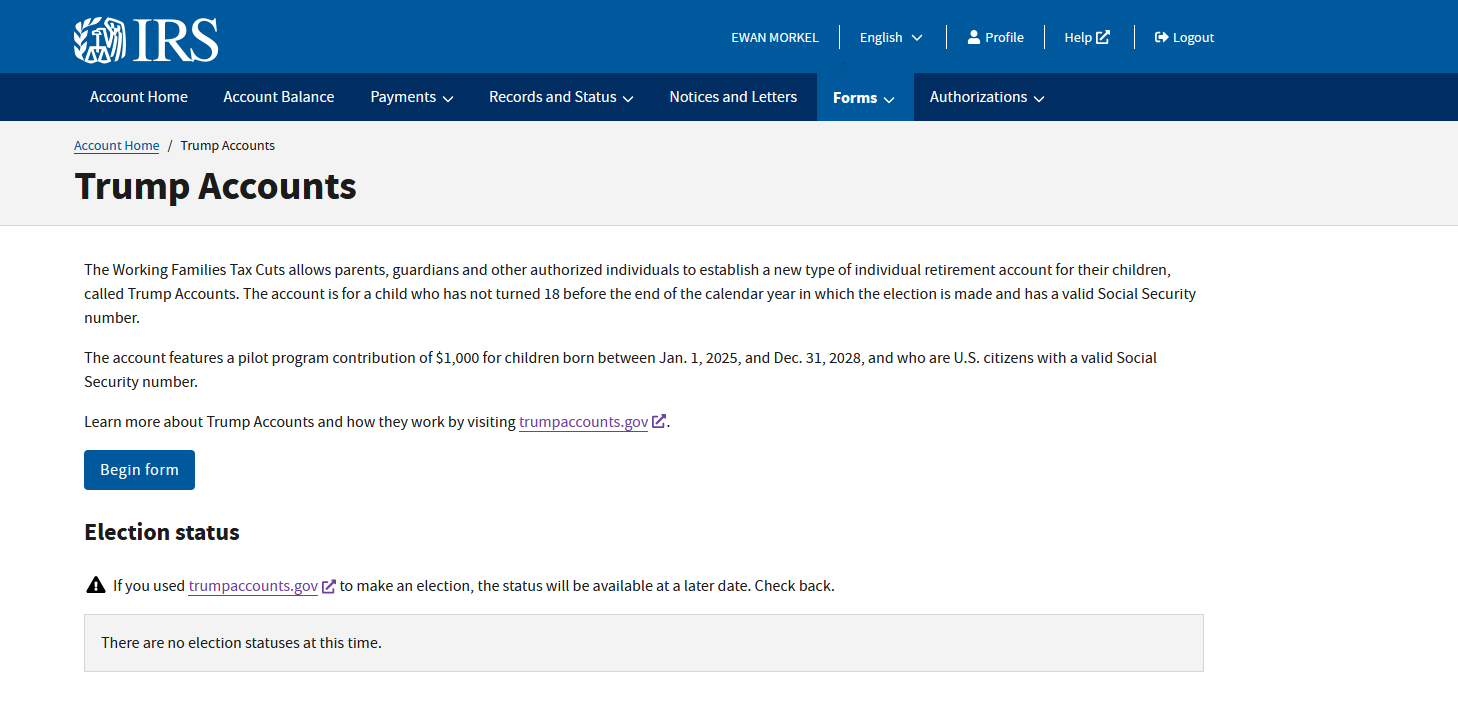The image size is (1458, 704).
Task: Open Notices and Letters
Action: [733, 97]
